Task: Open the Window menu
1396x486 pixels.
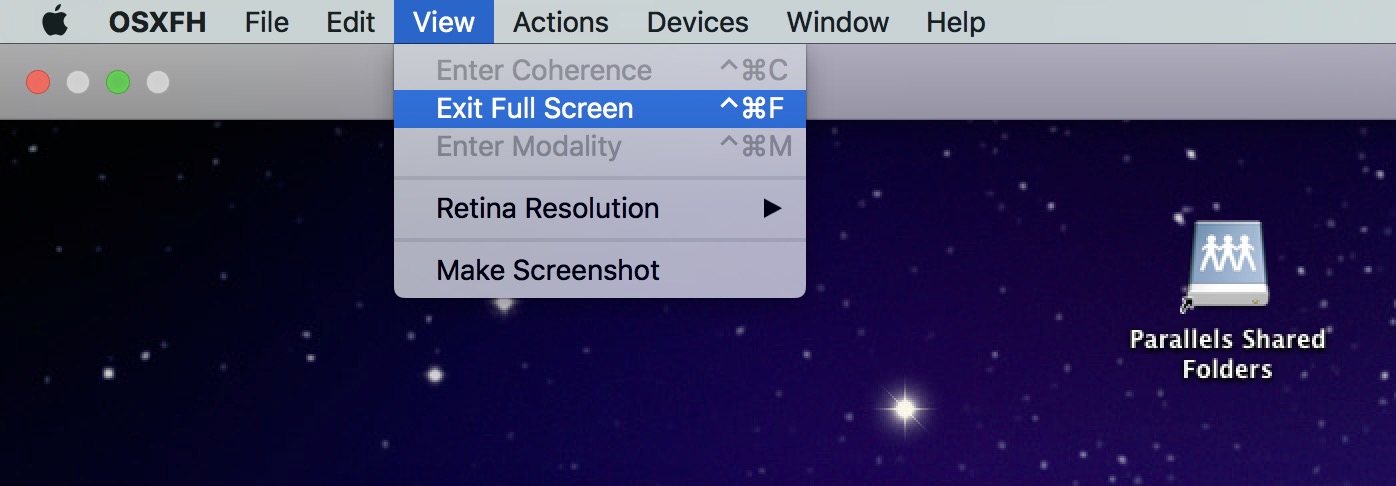Action: 838,22
